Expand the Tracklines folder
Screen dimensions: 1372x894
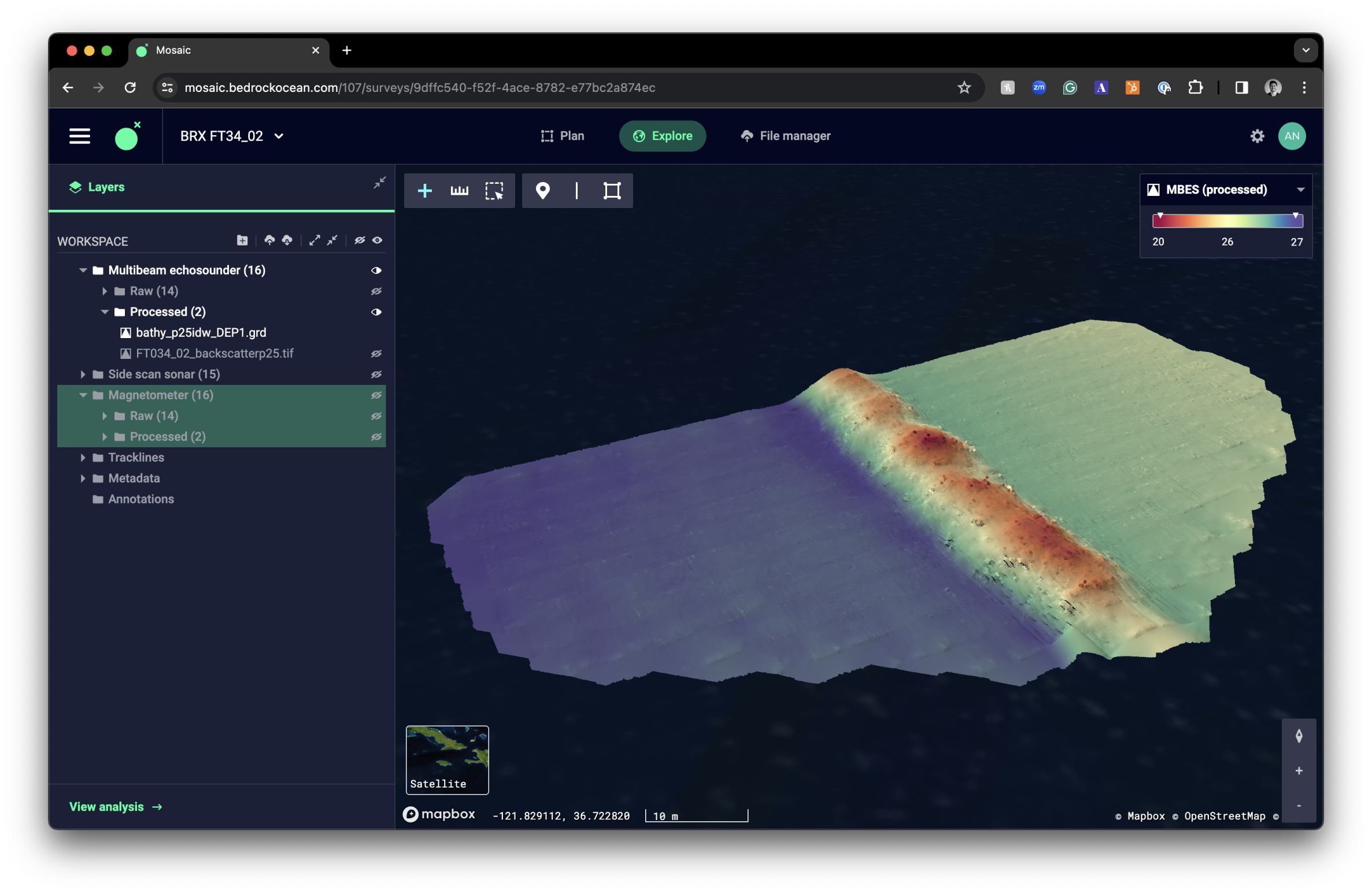[83, 457]
